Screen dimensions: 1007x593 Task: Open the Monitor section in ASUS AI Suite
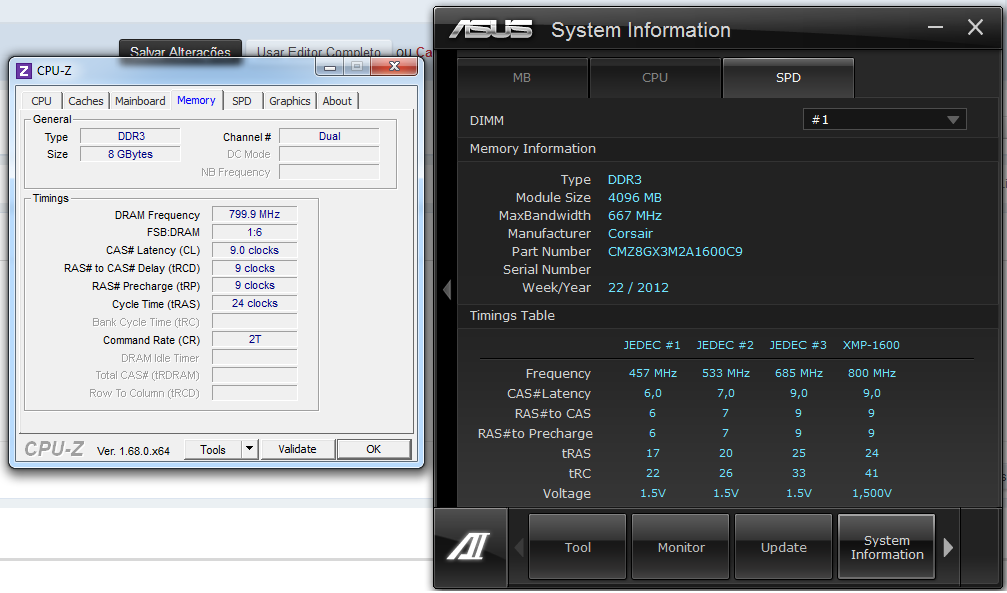coord(681,547)
